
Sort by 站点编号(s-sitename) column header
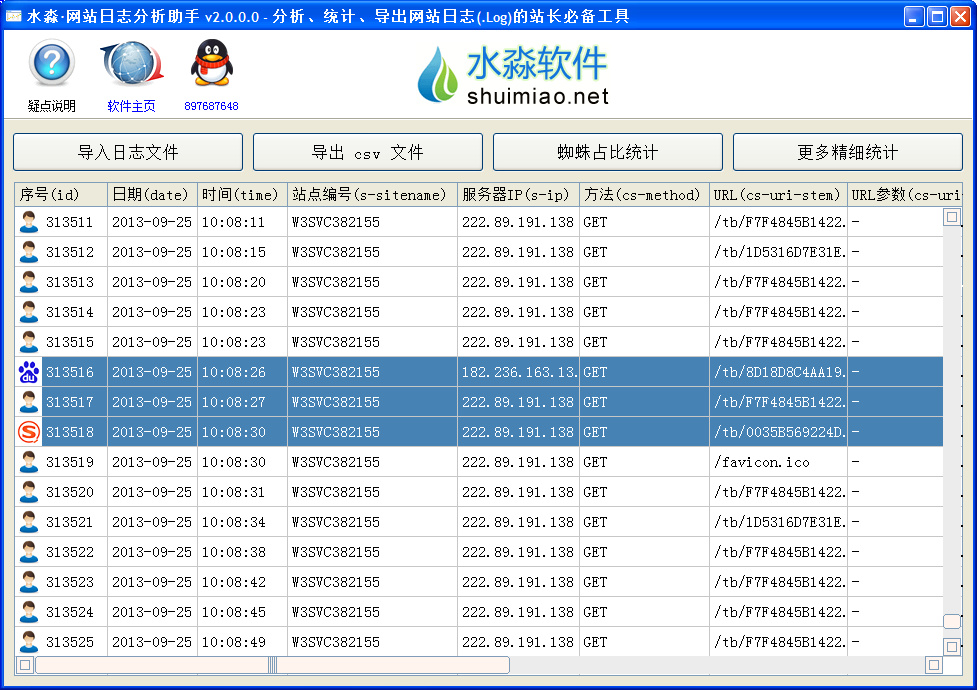372,194
